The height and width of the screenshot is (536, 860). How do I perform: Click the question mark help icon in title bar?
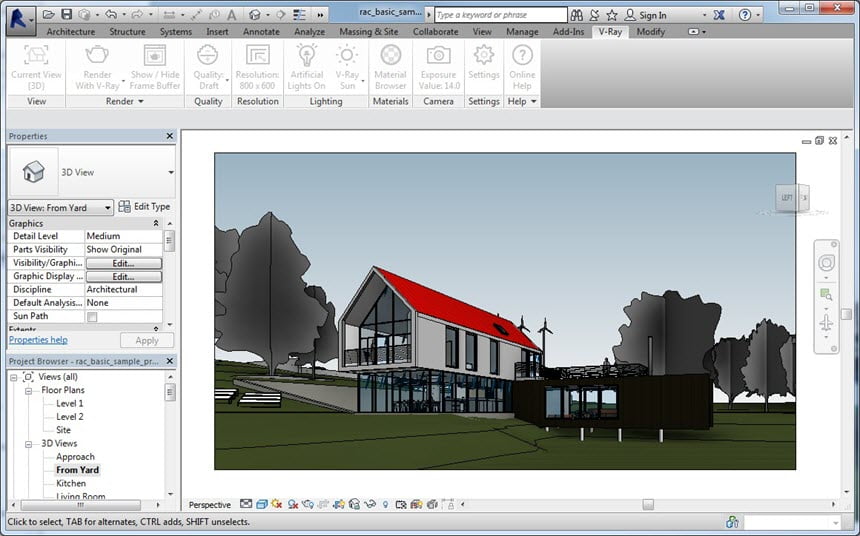click(x=744, y=15)
